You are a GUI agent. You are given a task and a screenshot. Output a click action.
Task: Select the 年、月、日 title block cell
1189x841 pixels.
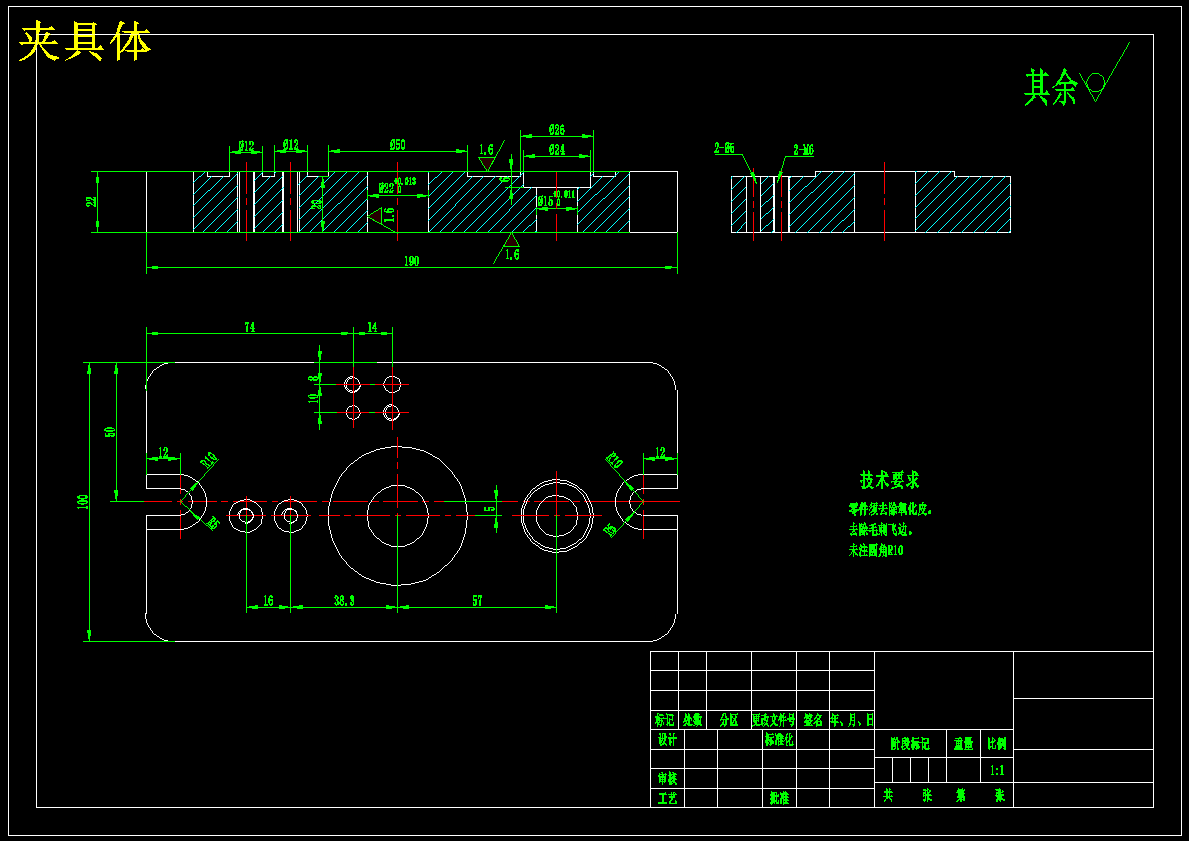click(852, 720)
